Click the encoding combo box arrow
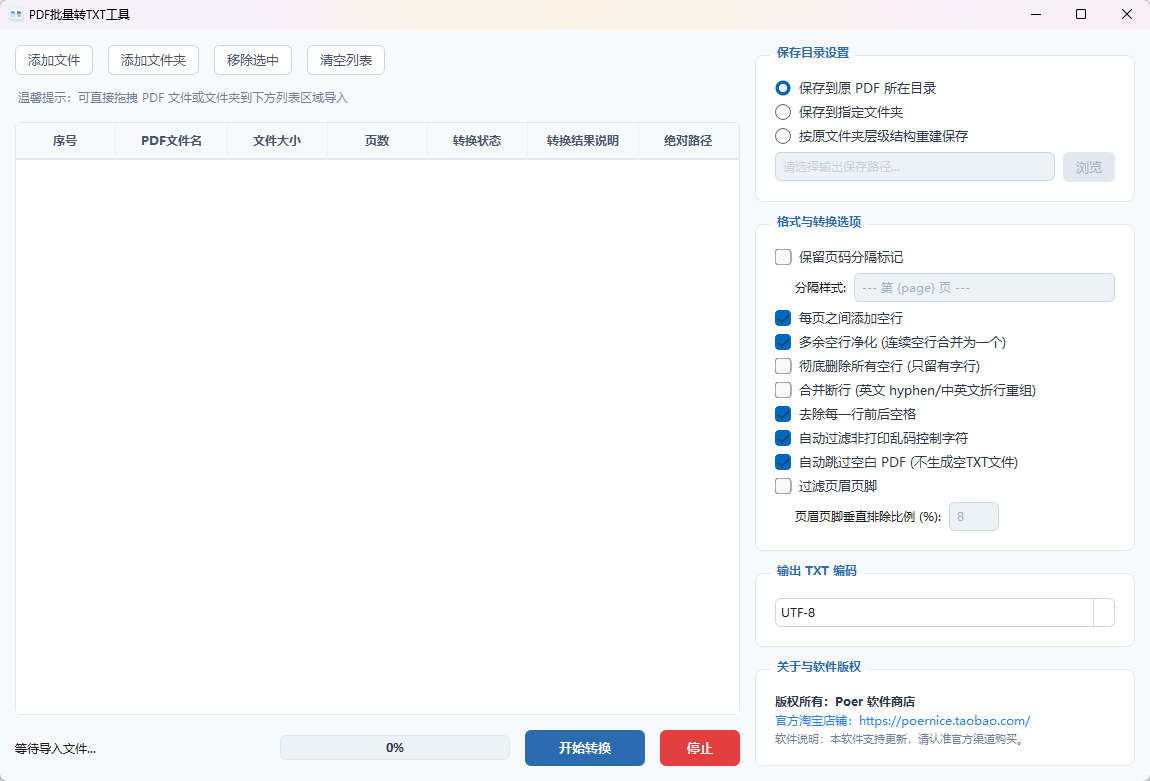 pyautogui.click(x=1104, y=612)
